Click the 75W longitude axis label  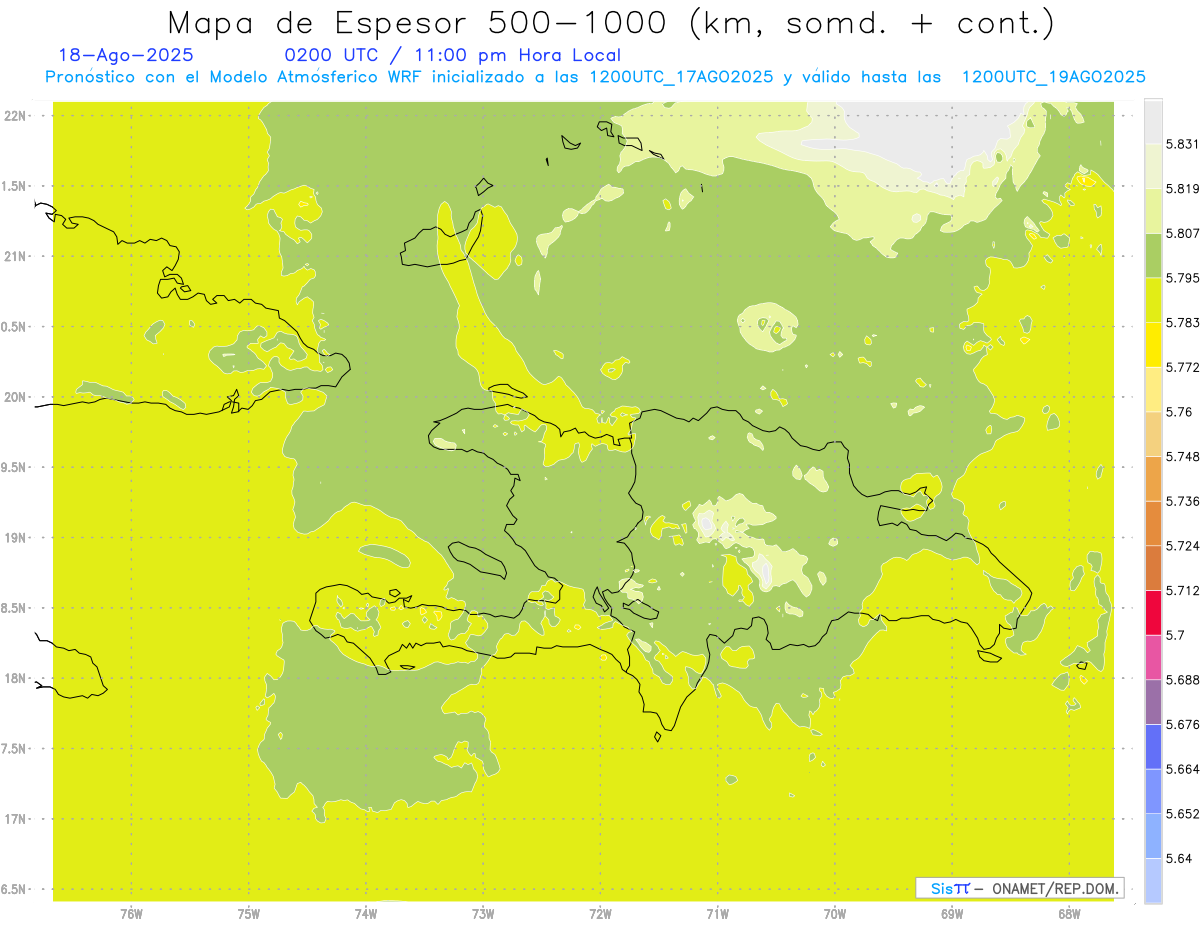tap(249, 914)
